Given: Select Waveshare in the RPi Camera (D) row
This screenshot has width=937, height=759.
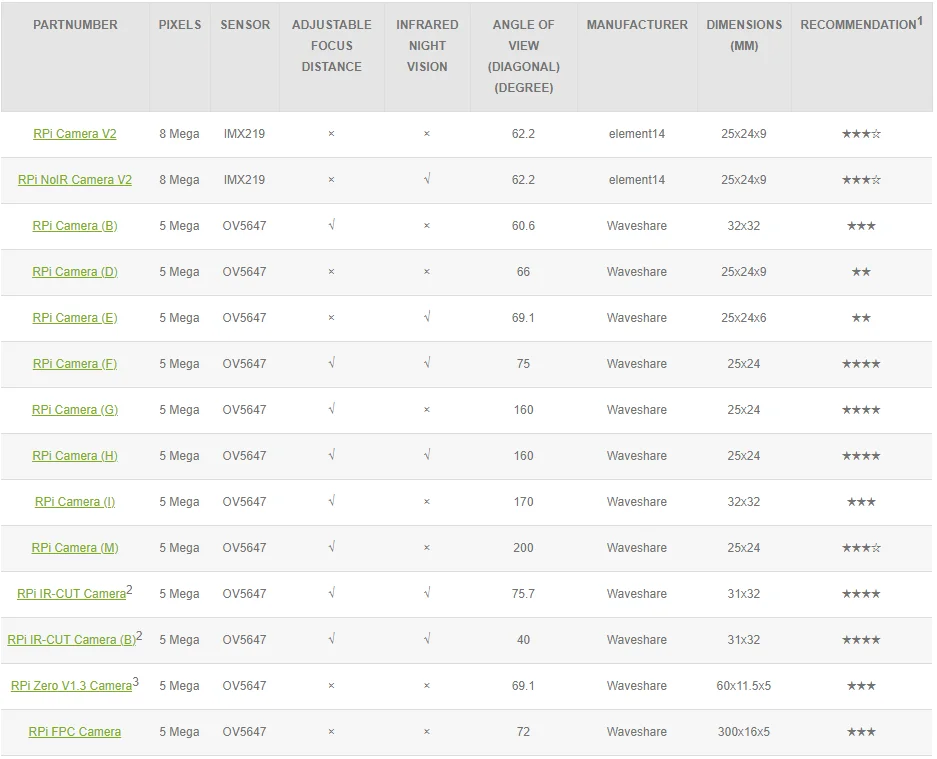Looking at the screenshot, I should click(637, 272).
